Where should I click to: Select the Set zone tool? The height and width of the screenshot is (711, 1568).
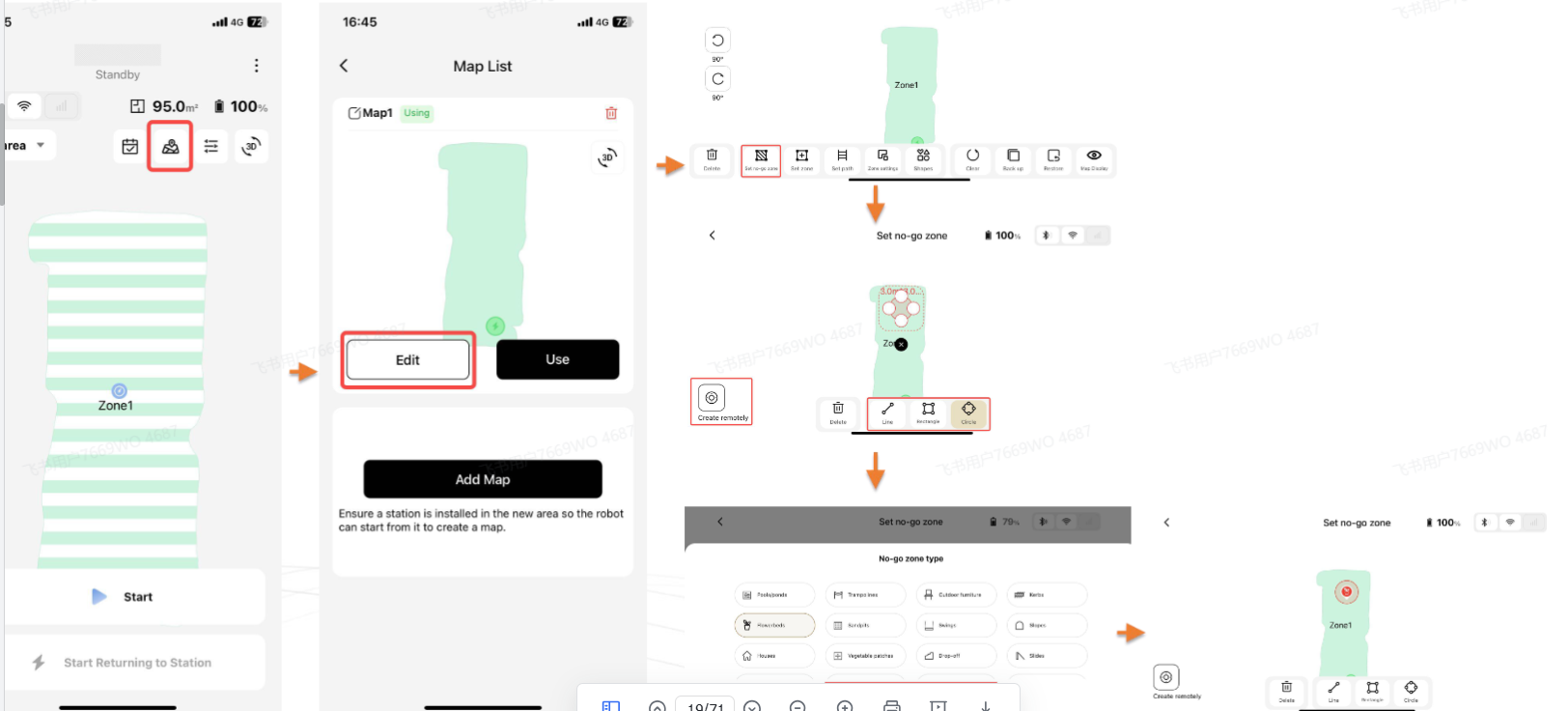pyautogui.click(x=801, y=159)
